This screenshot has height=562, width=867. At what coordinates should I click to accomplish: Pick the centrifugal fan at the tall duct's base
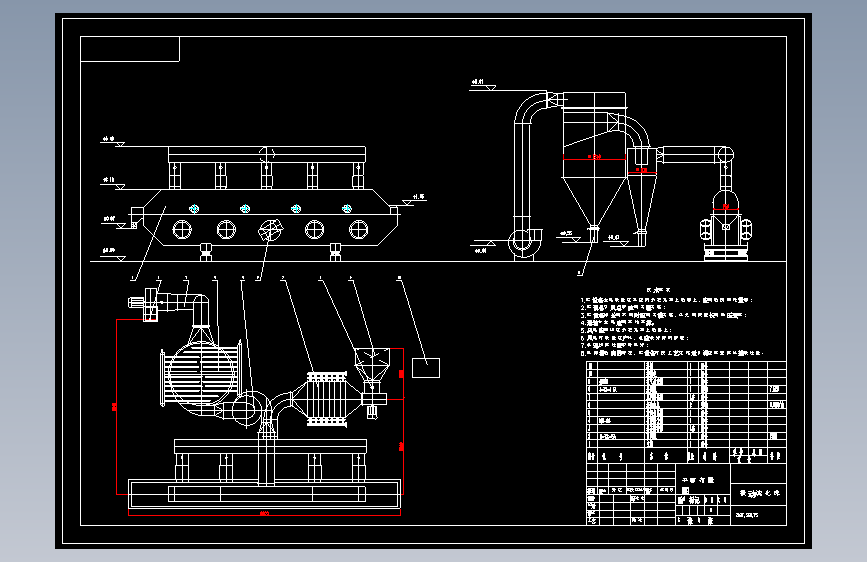[x=525, y=244]
